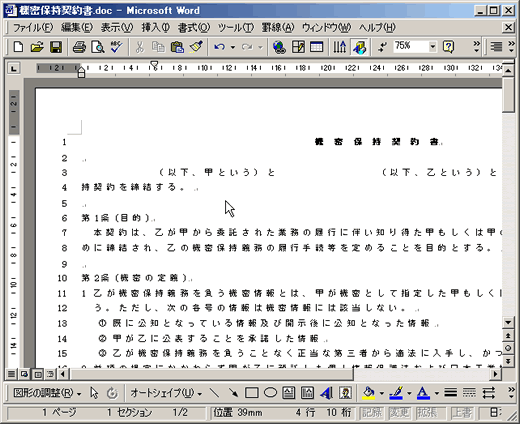520x424 pixels.
Task: Click the Open folder icon
Action: click(37, 47)
